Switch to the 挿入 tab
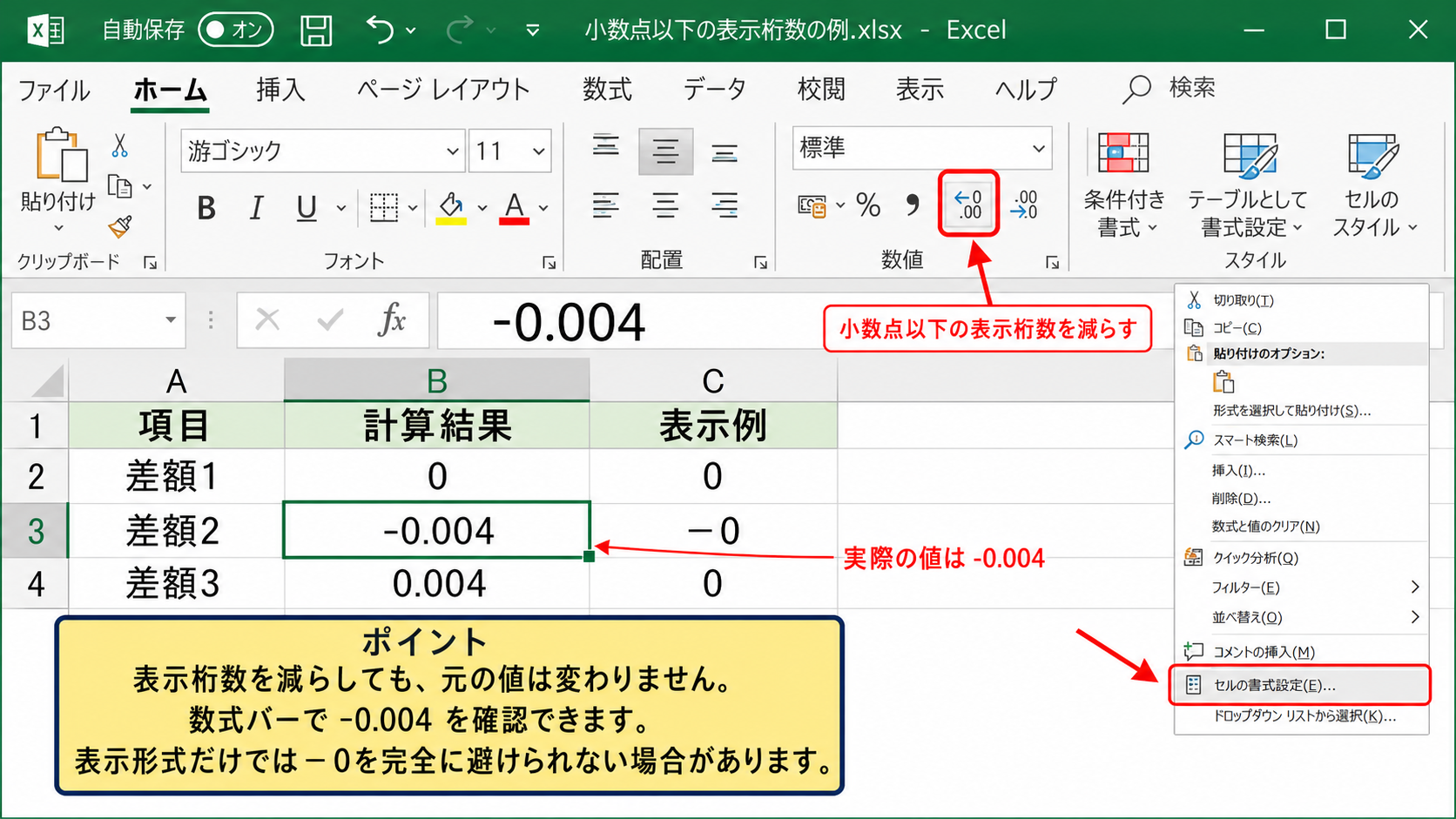 (x=280, y=89)
